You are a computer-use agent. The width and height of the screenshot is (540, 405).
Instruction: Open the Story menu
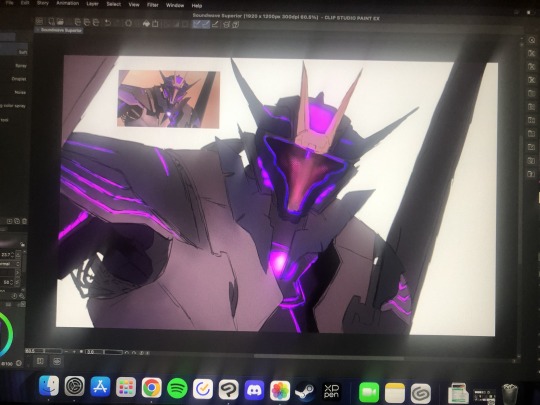click(43, 3)
